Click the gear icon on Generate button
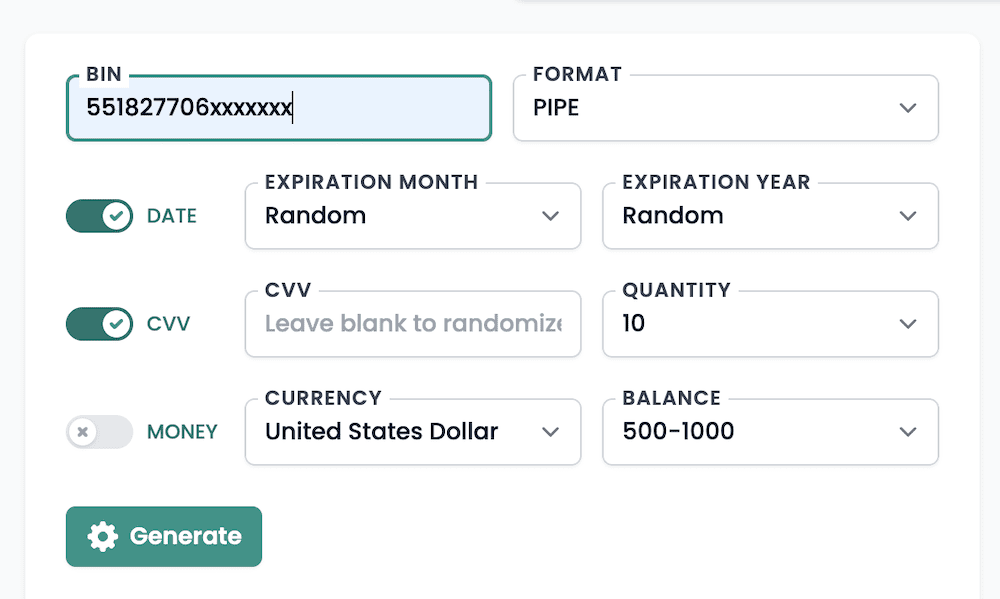The width and height of the screenshot is (1000, 599). [102, 537]
